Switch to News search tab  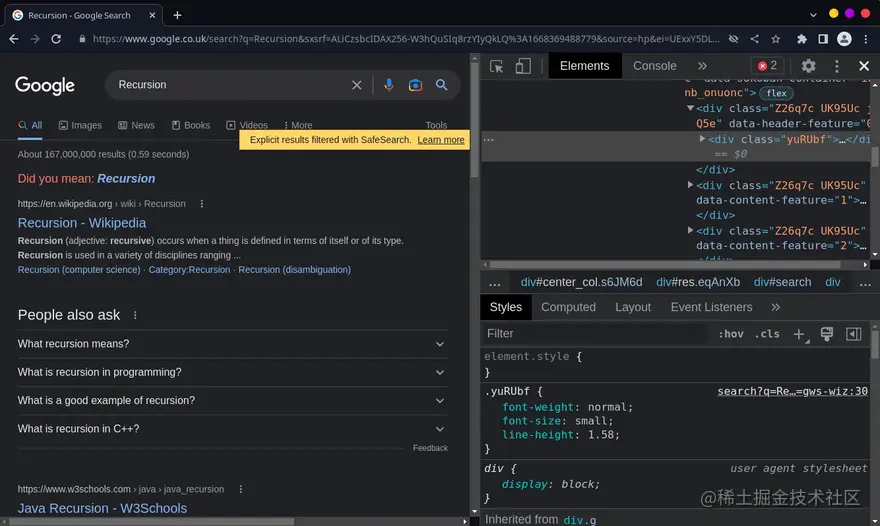[x=136, y=125]
